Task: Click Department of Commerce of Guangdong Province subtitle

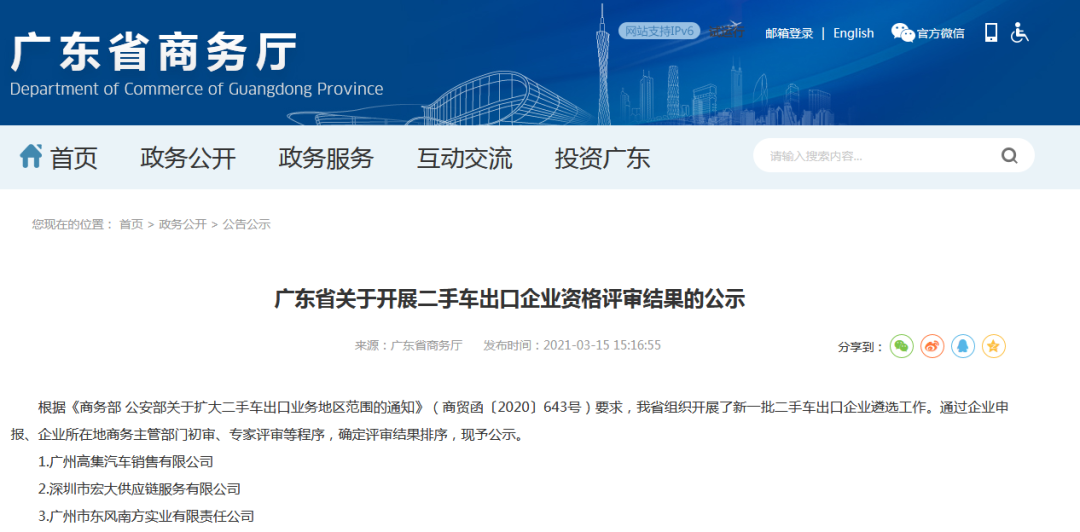Action: pos(196,89)
